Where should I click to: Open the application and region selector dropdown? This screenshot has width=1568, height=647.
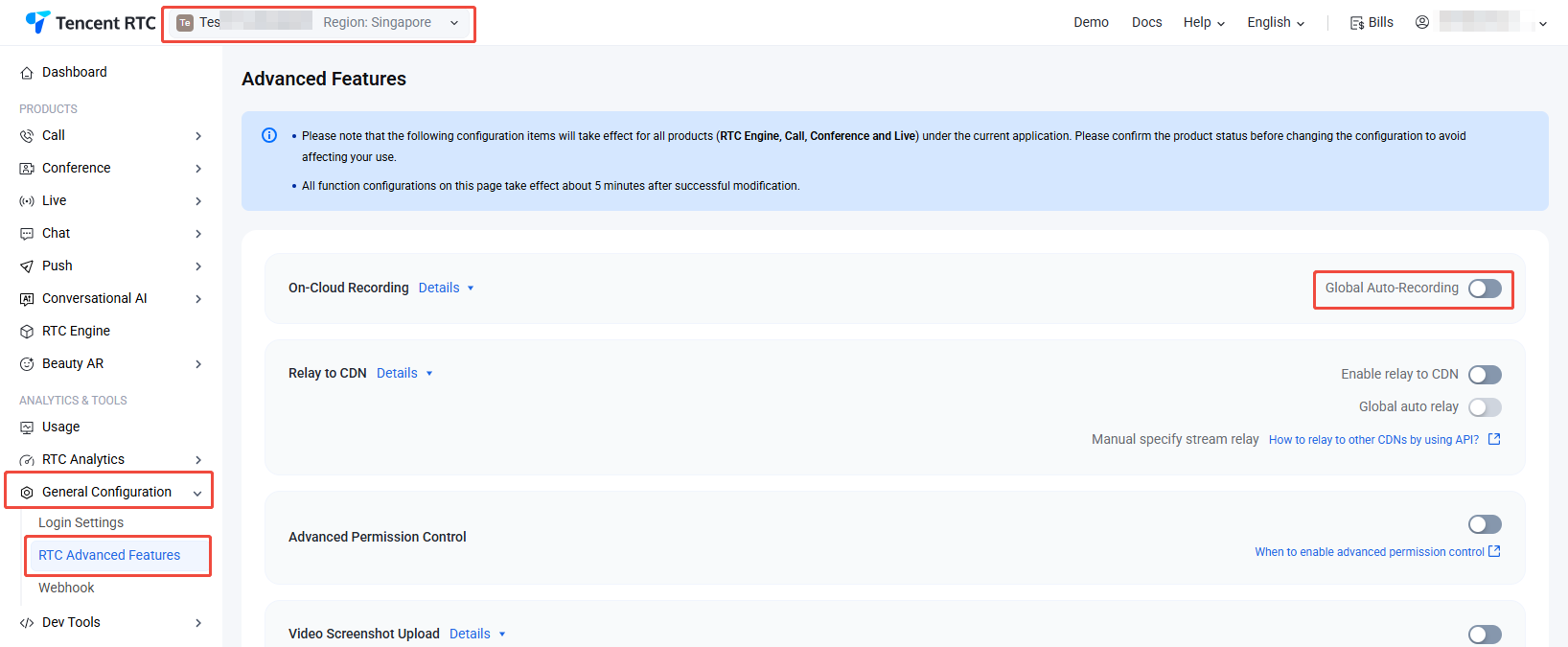(x=318, y=23)
